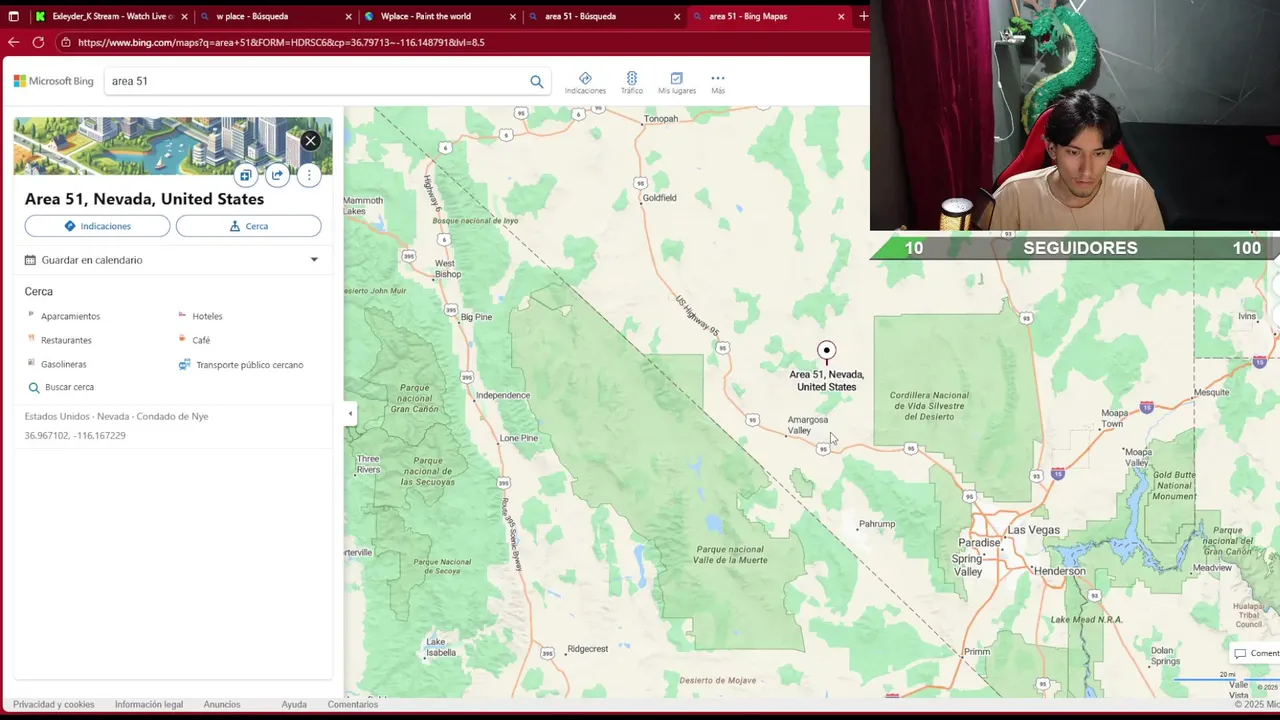1280x720 pixels.
Task: Click the Independence town label
Action: tap(503, 395)
